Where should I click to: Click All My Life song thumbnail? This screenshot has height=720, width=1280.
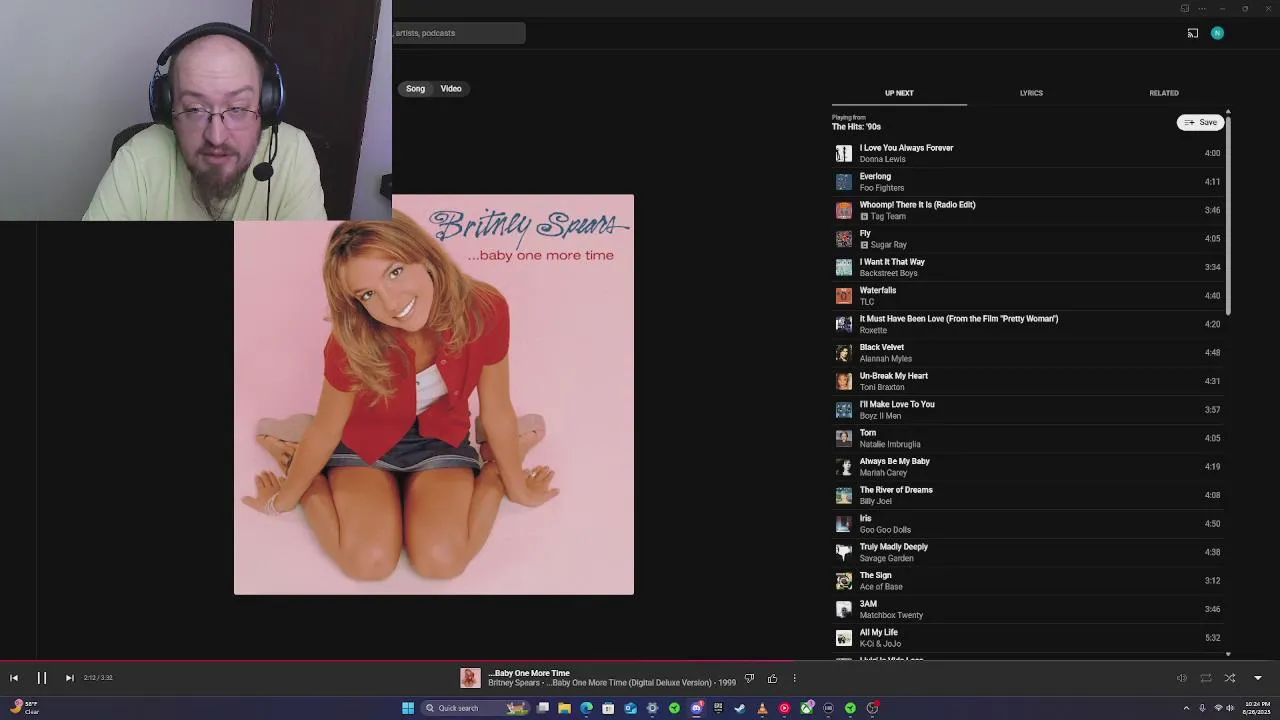[x=844, y=638]
